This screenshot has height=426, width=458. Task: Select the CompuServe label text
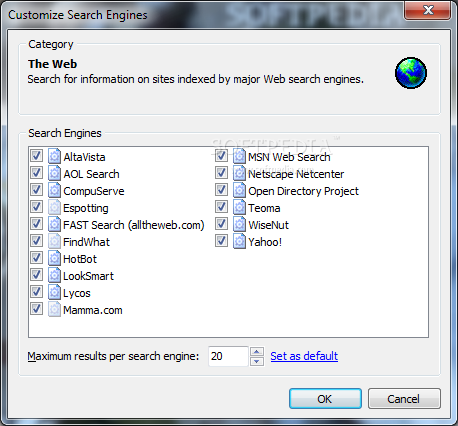click(x=94, y=191)
